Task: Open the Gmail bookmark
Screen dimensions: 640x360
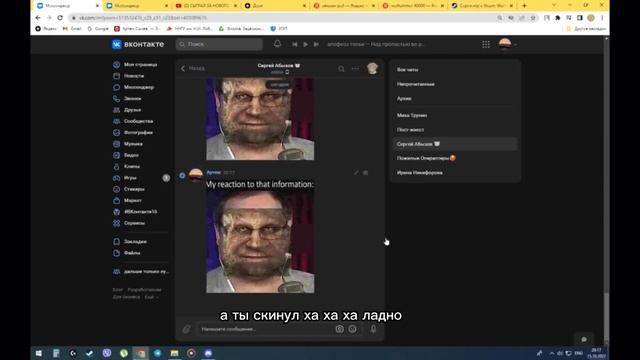Action: [x=72, y=29]
